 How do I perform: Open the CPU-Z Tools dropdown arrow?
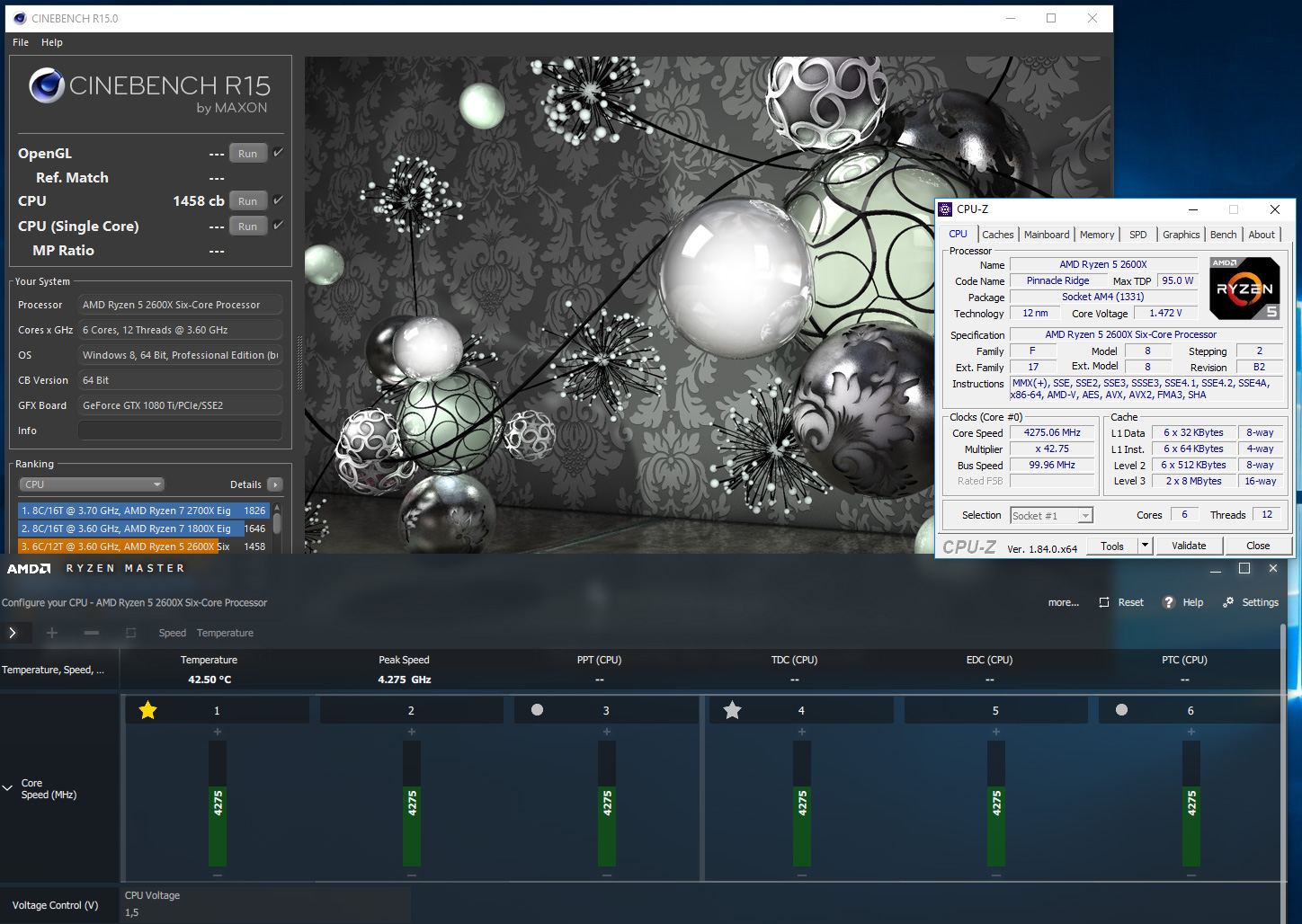1145,546
